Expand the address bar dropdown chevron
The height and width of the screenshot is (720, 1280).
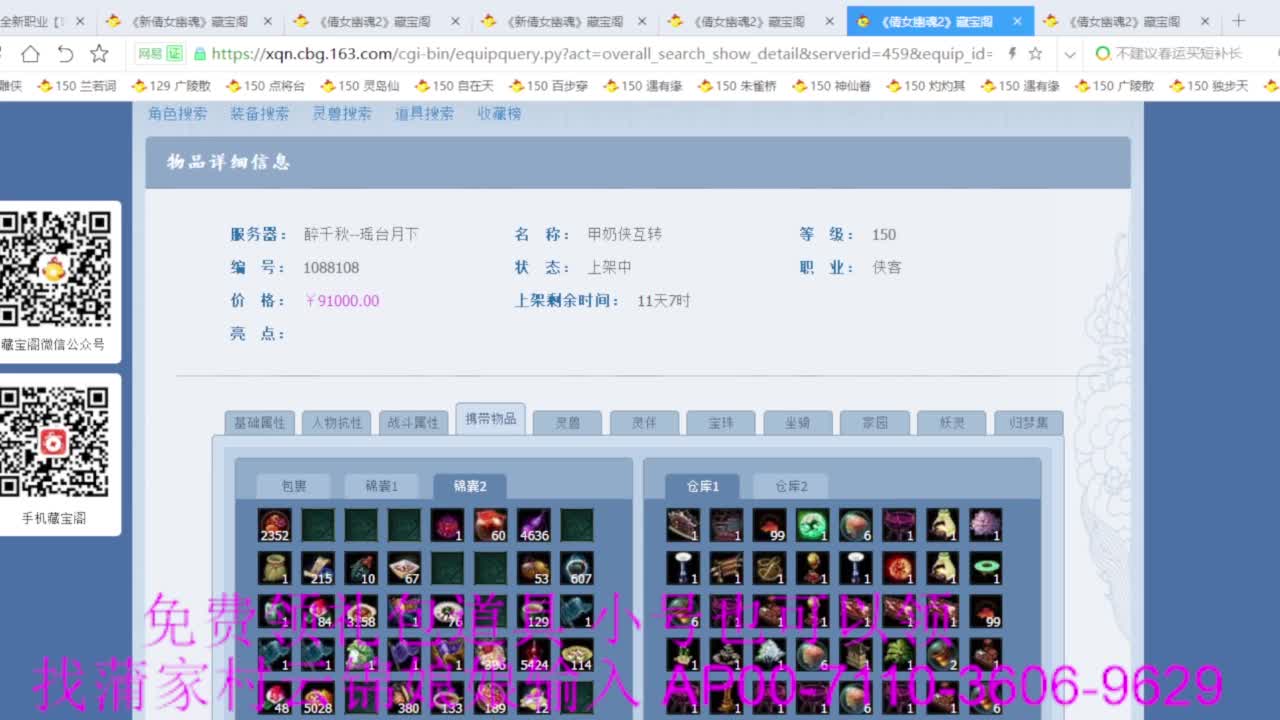click(x=1069, y=54)
